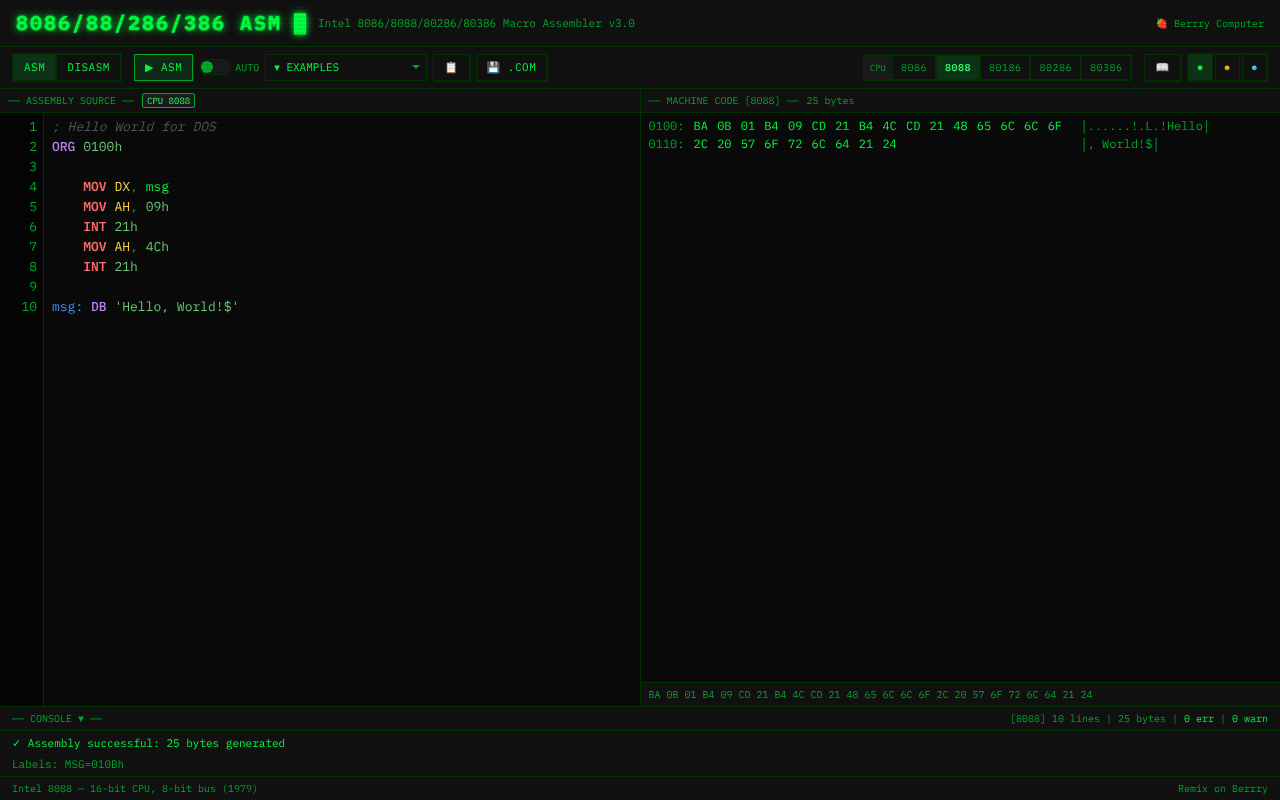The width and height of the screenshot is (1280, 800).
Task: Choose the blue theme color dot
Action: [x=1254, y=68]
